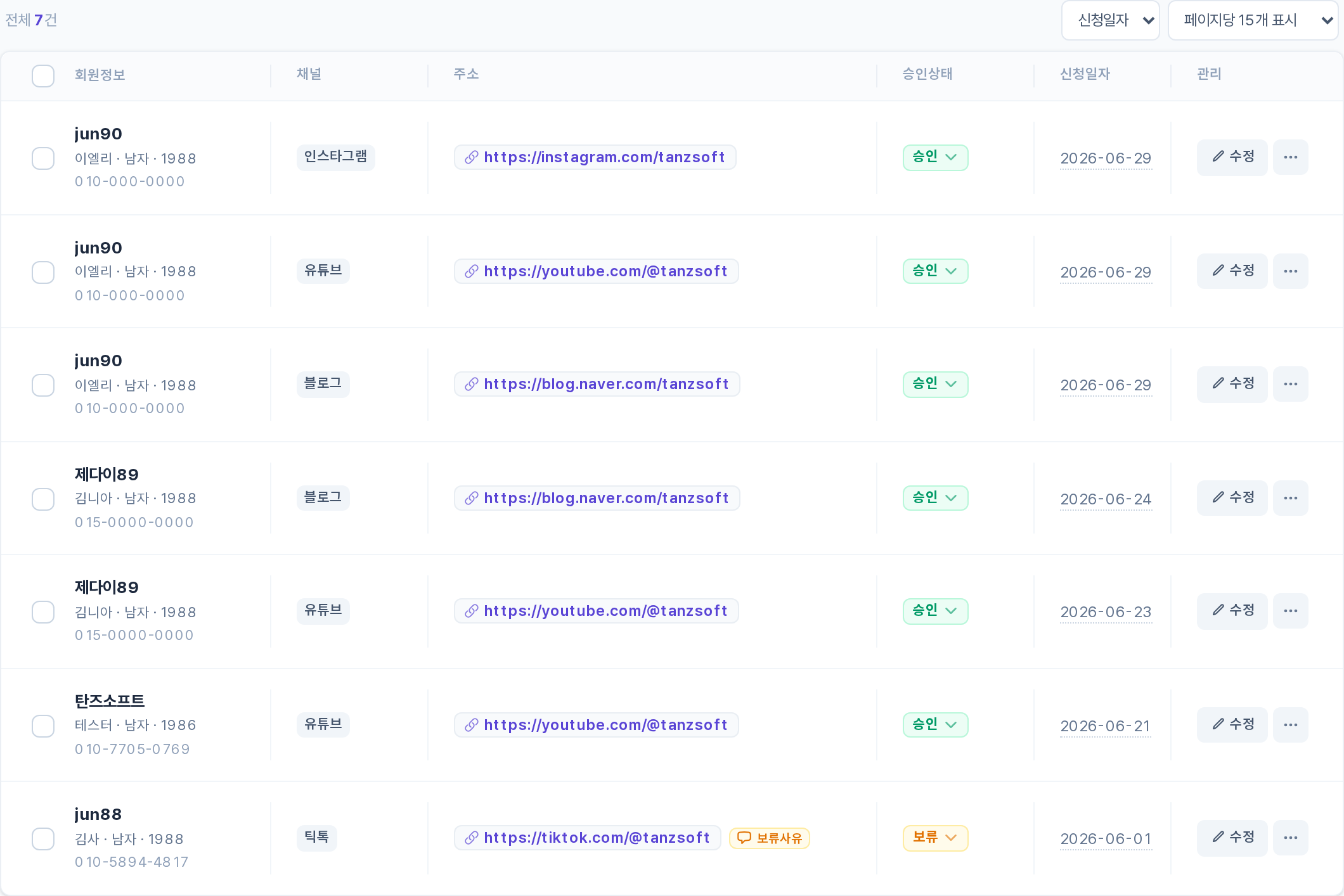Click 보류사유 comment badge on TikTok row
This screenshot has width=1344, height=896.
(770, 838)
